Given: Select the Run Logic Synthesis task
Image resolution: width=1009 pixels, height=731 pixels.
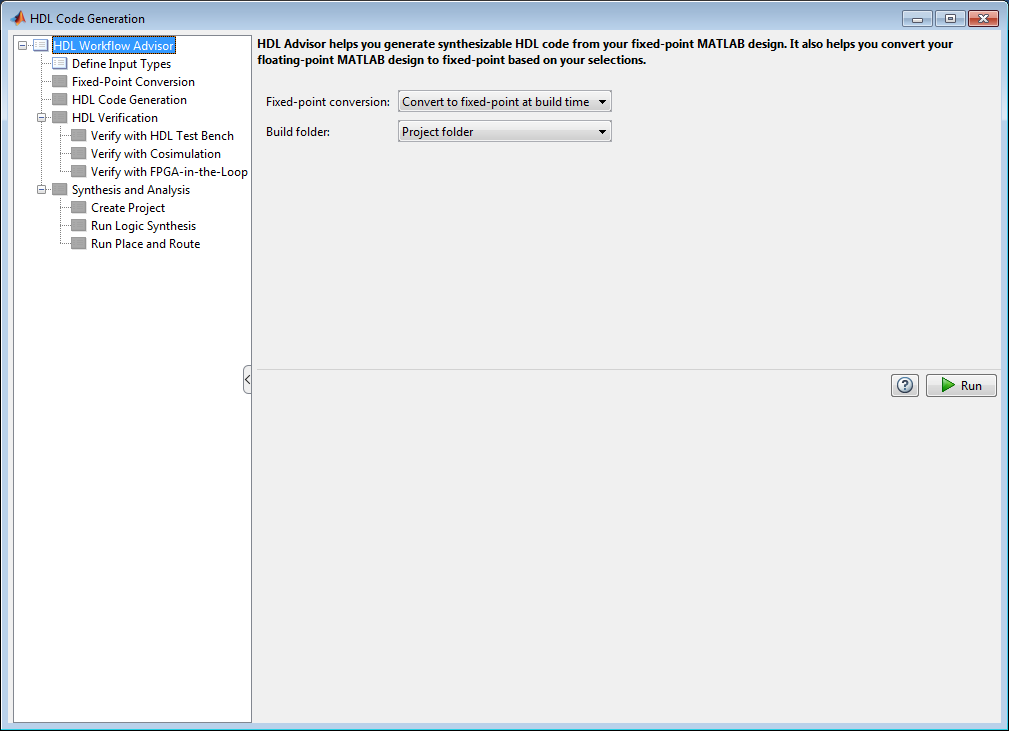Looking at the screenshot, I should click(143, 226).
